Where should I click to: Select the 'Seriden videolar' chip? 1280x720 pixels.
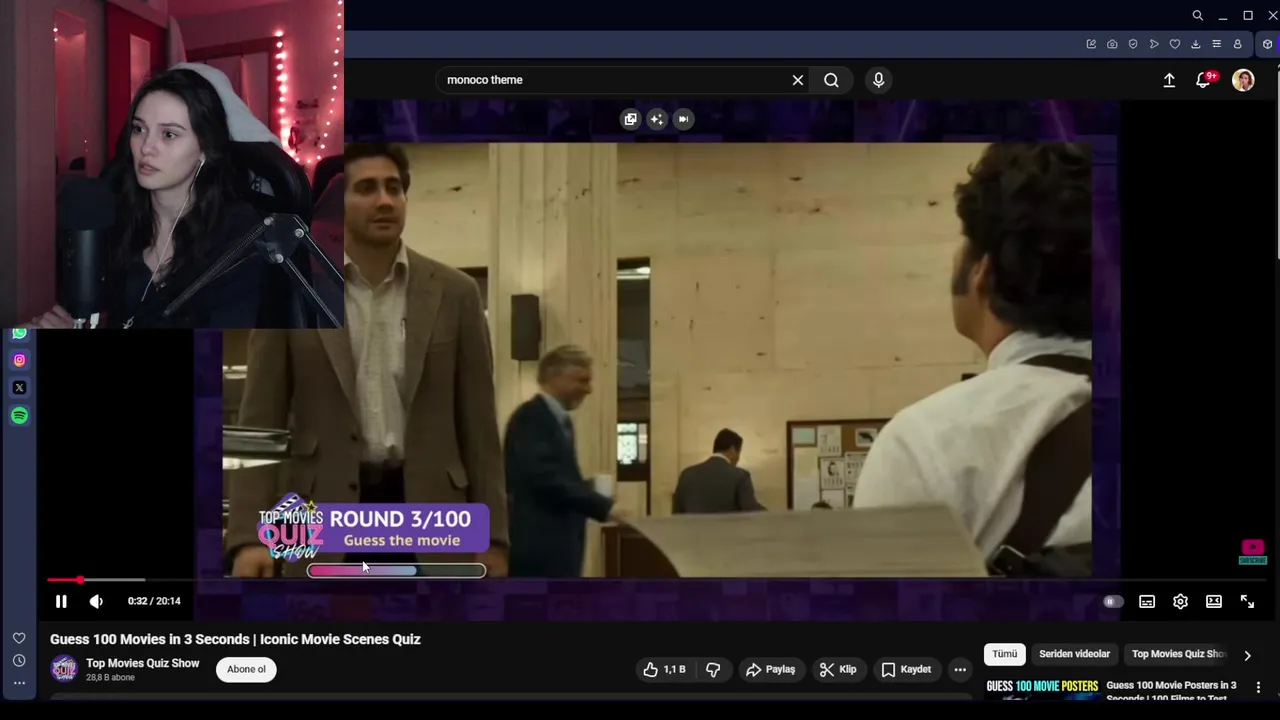tap(1075, 654)
